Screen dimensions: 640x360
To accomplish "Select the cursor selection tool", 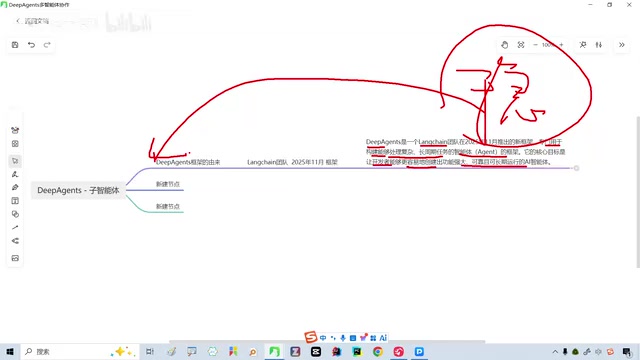I will pyautogui.click(x=15, y=161).
